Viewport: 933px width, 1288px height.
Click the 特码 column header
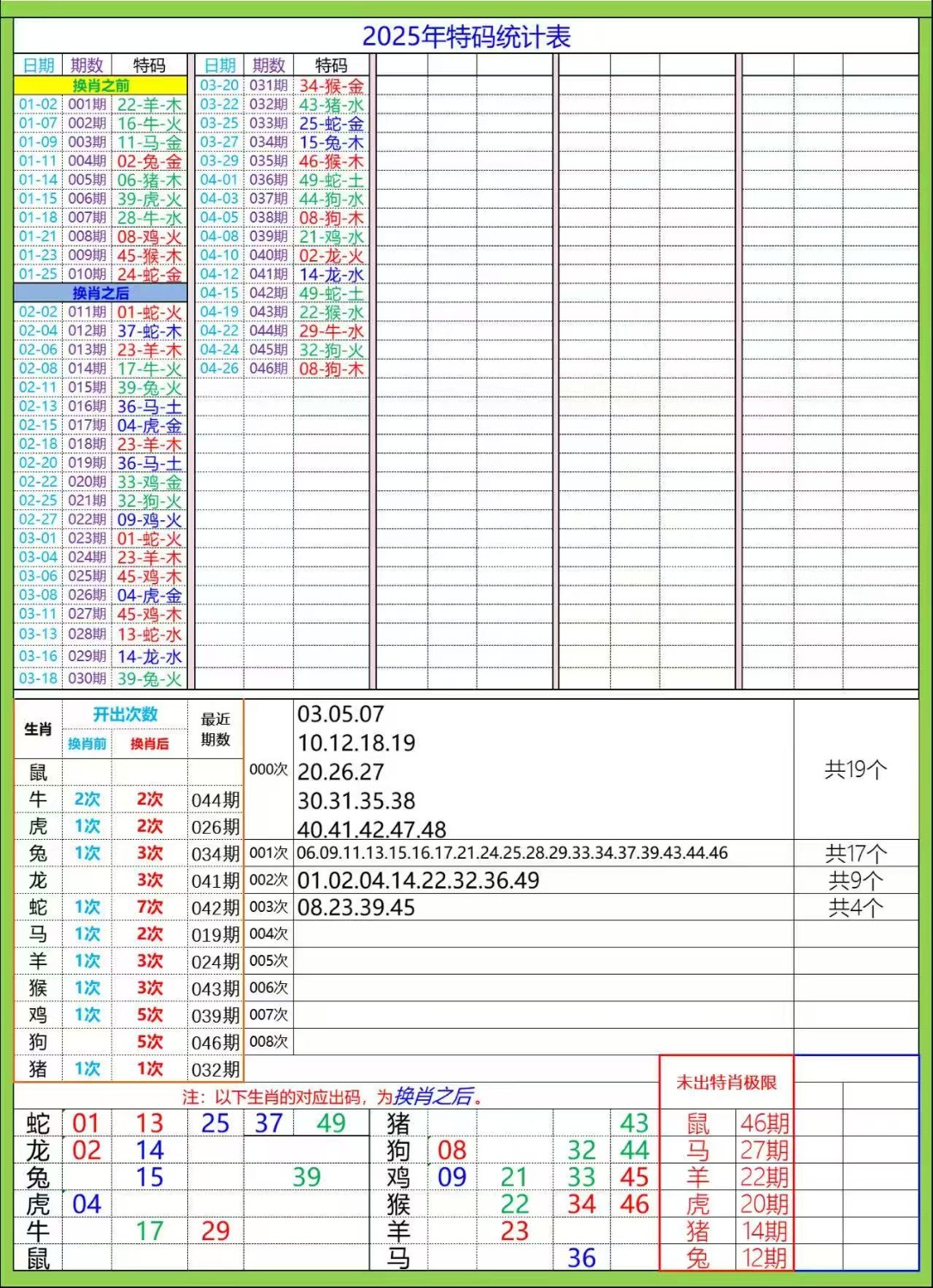149,64
